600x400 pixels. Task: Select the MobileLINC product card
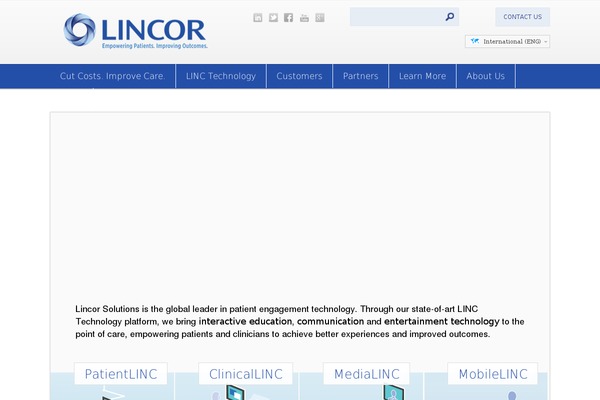tap(493, 374)
